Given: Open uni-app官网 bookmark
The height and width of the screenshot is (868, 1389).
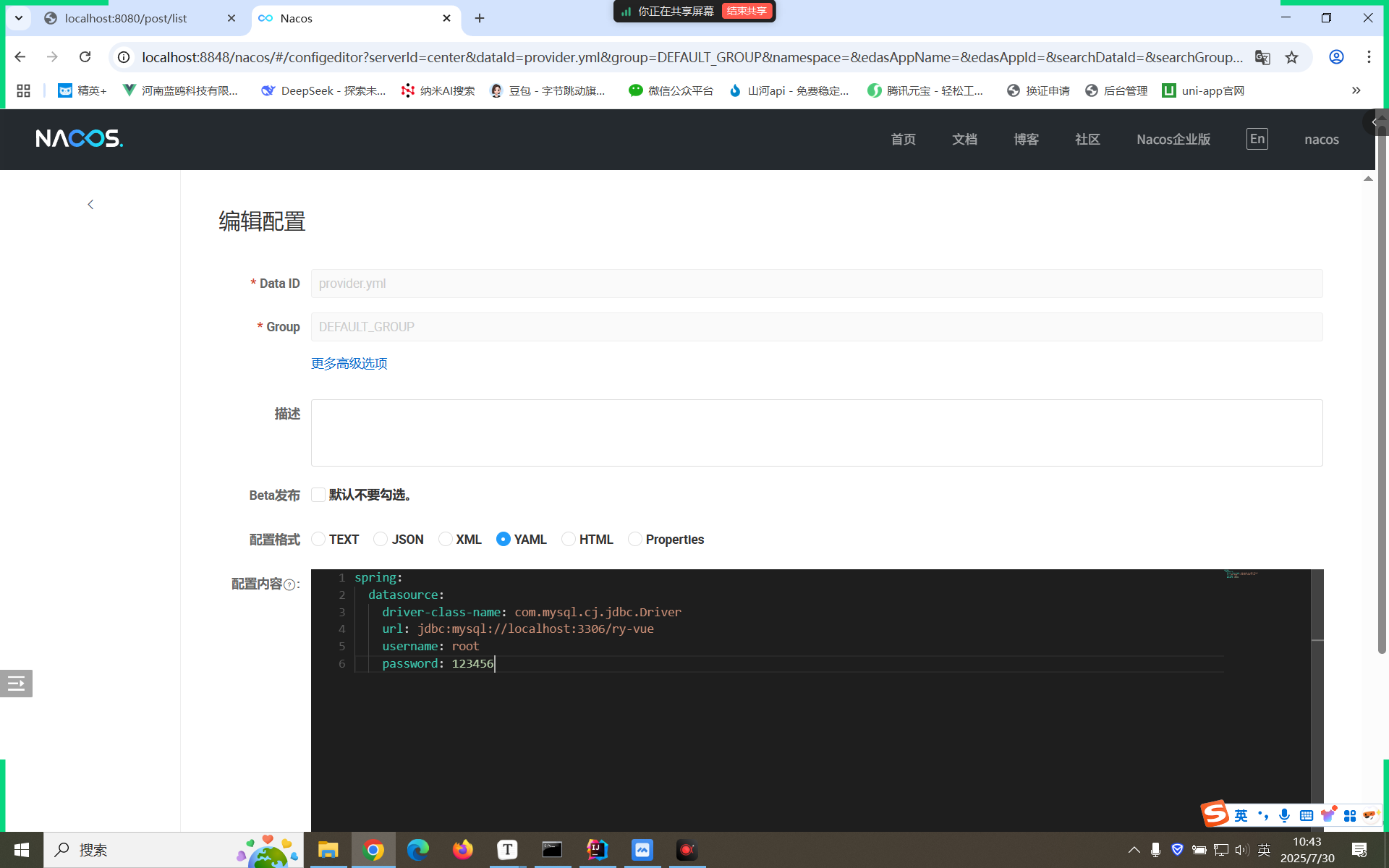Looking at the screenshot, I should pyautogui.click(x=1203, y=90).
